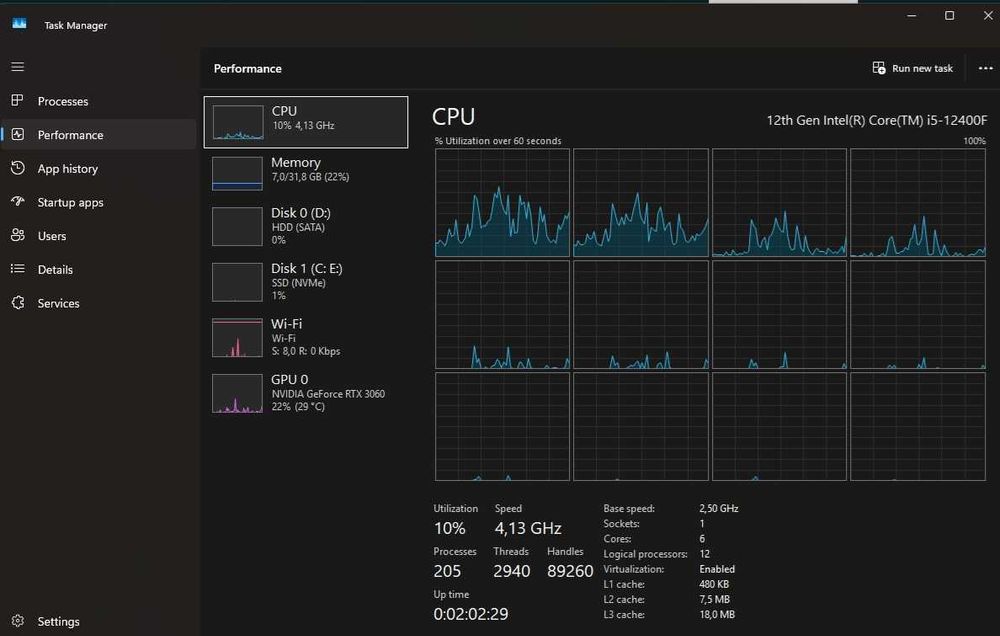The image size is (1000, 636).
Task: Click the first logical processor graph
Action: click(503, 203)
